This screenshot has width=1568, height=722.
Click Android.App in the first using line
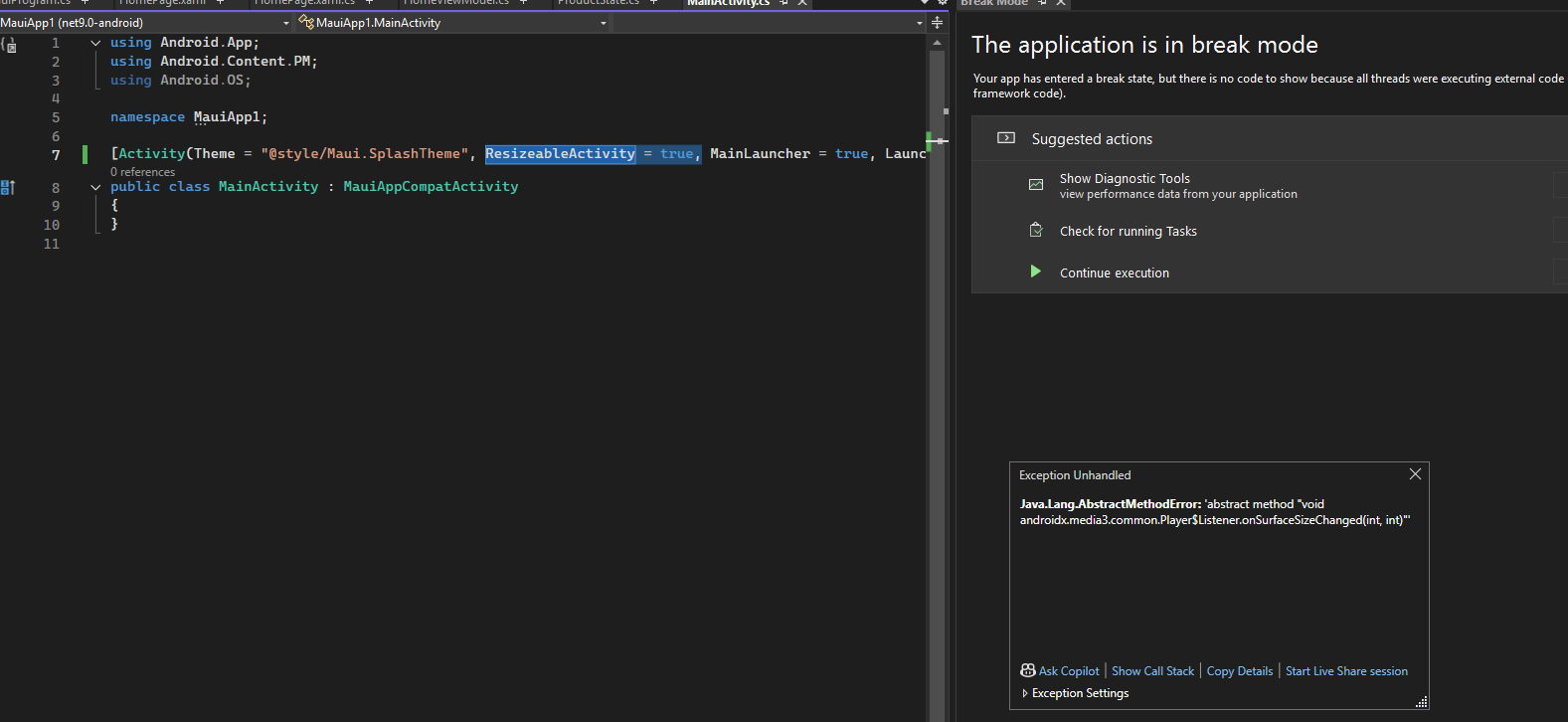pyautogui.click(x=206, y=42)
